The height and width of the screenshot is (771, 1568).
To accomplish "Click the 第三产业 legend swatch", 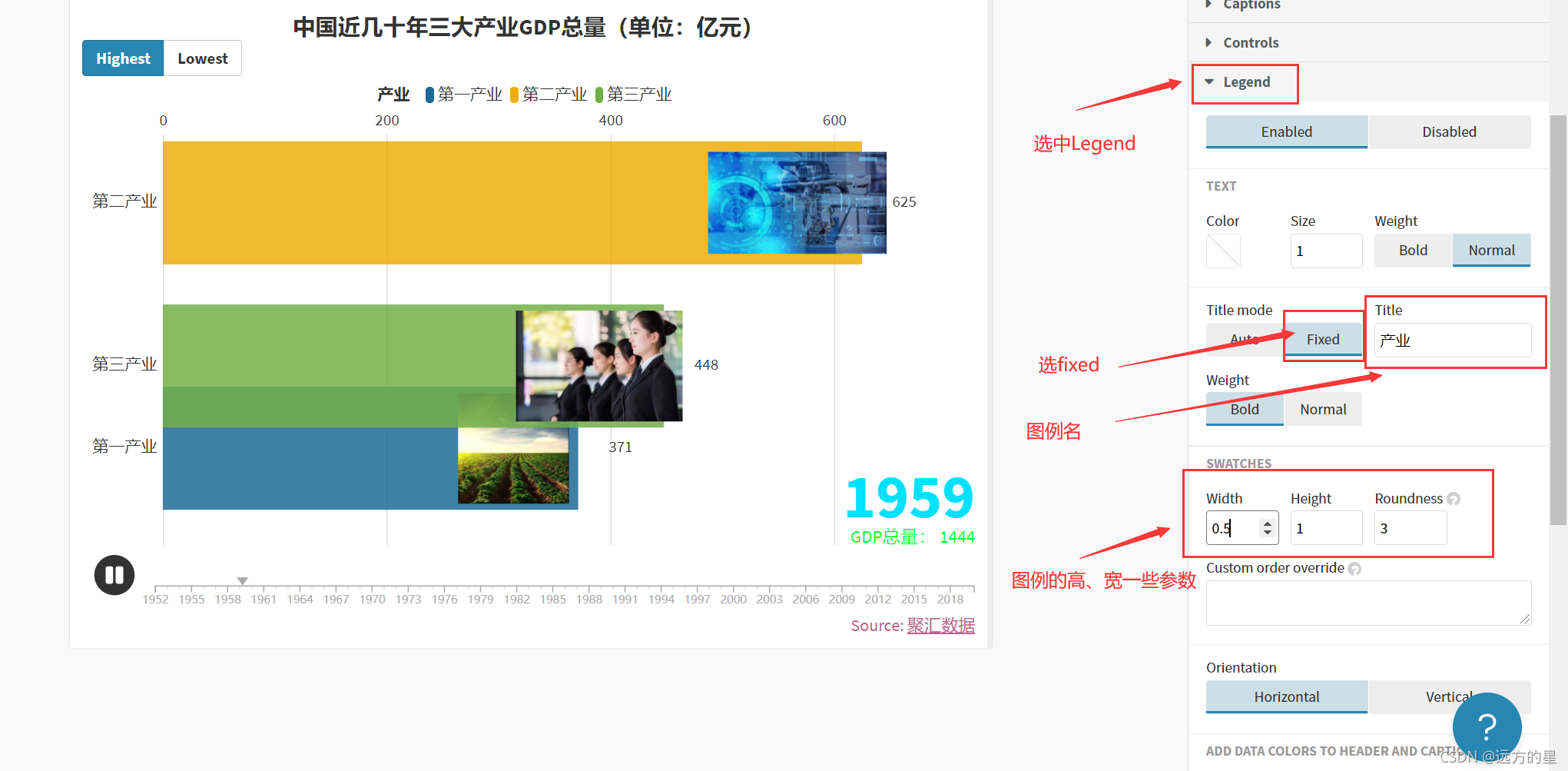I will [x=599, y=95].
